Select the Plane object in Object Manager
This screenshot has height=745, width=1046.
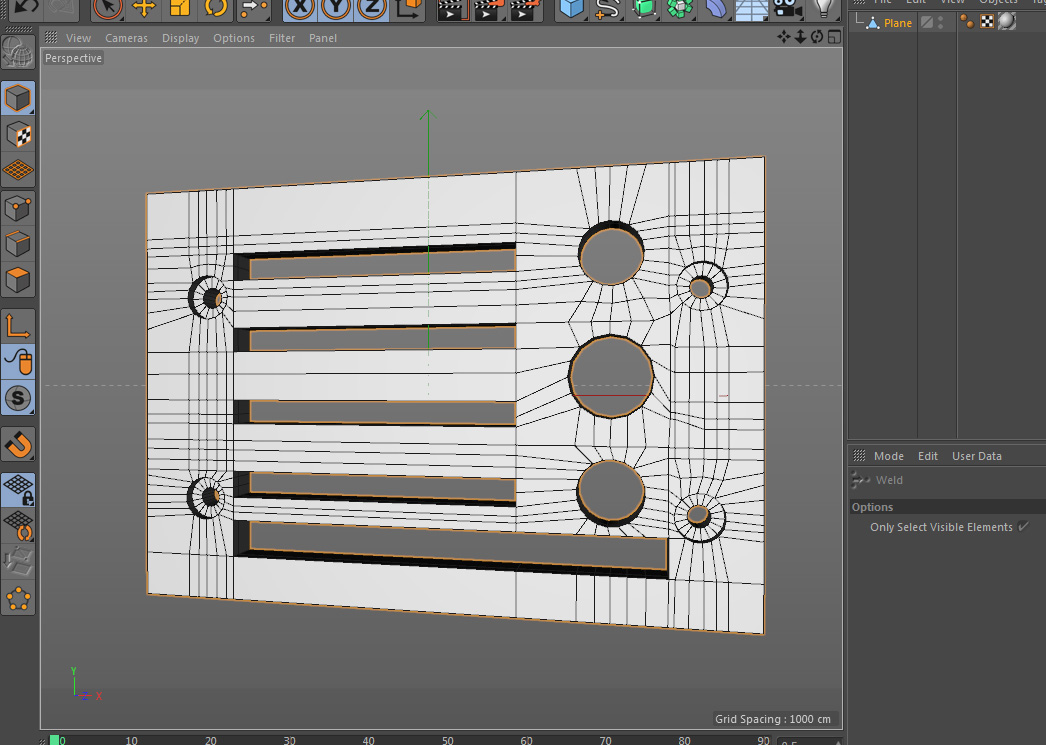pyautogui.click(x=897, y=23)
